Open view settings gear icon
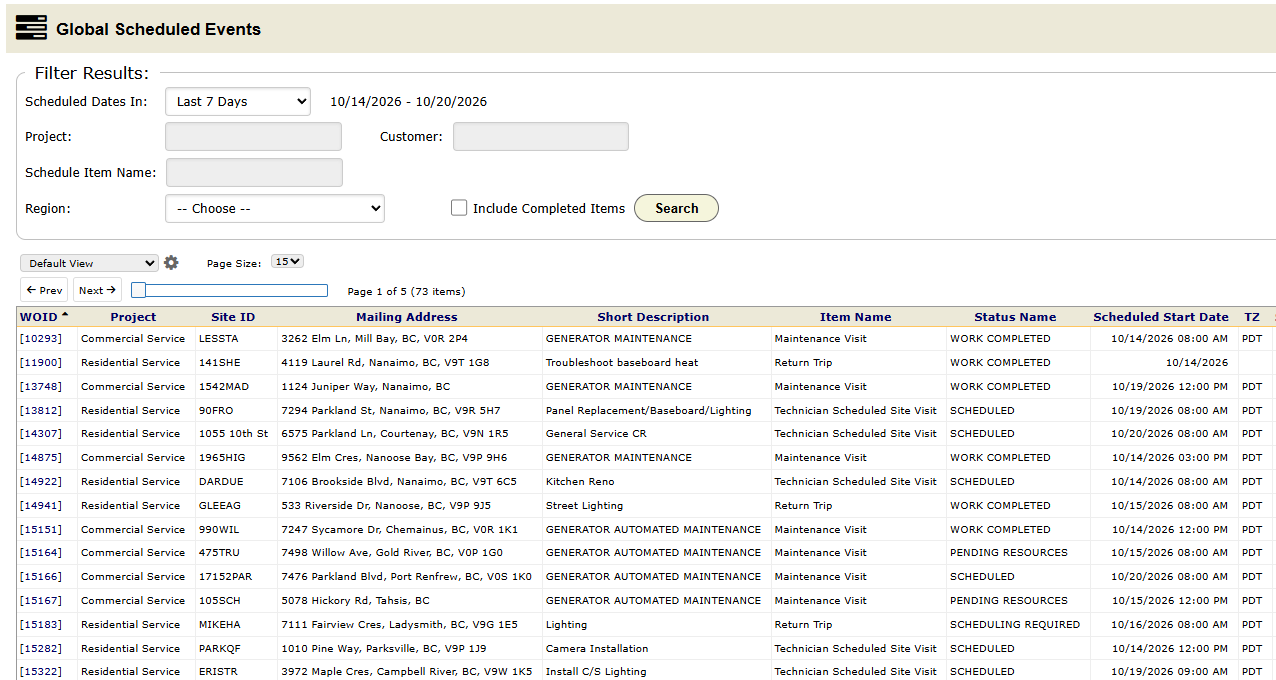The image size is (1276, 680). pyautogui.click(x=171, y=263)
